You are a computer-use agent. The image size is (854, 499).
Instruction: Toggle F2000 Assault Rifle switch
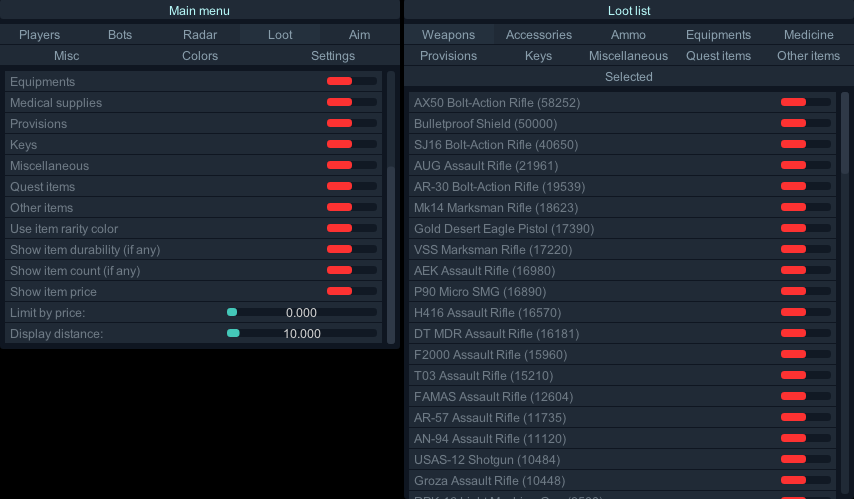coord(806,354)
